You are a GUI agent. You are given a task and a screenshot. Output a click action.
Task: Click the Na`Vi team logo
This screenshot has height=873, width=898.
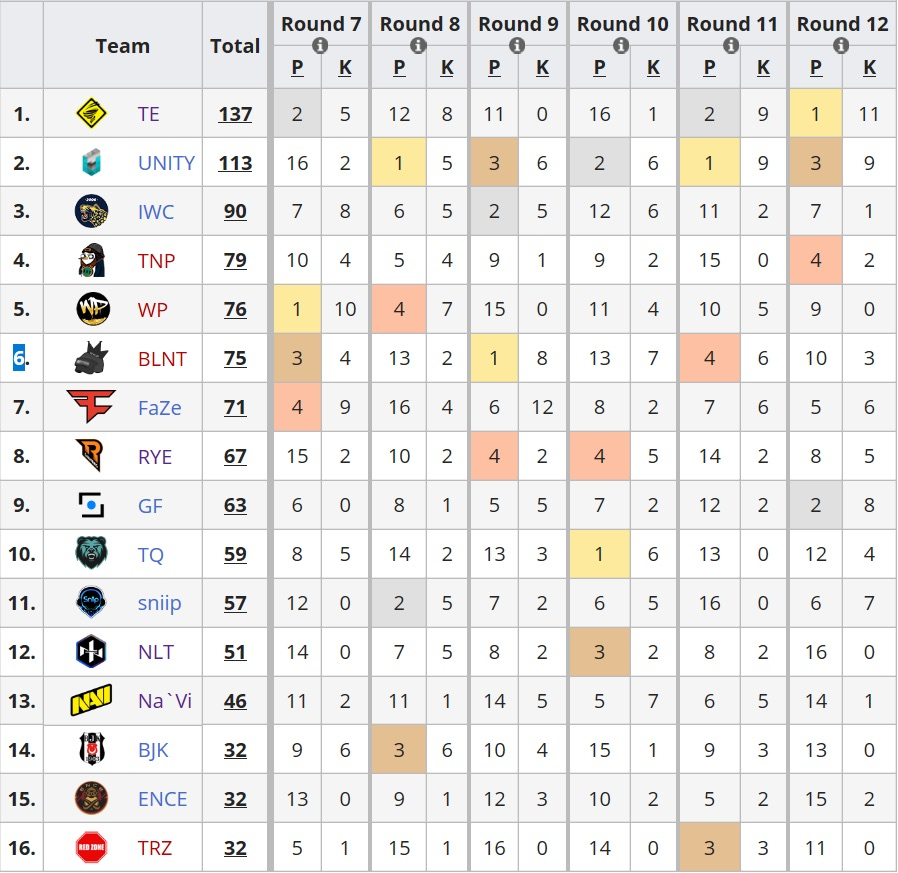[91, 700]
